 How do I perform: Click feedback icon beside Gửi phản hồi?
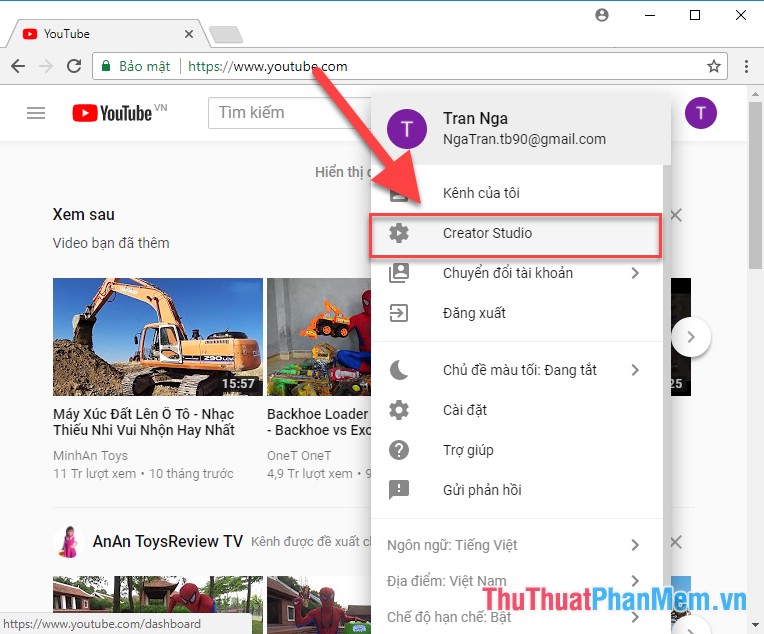pos(399,490)
